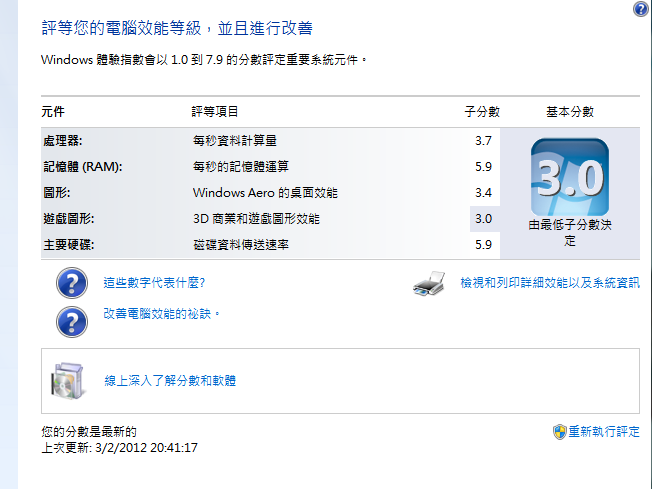Click the highlighted 3.0 subscore for 遊戲圖形
Image resolution: width=652 pixels, height=489 pixels.
point(483,218)
